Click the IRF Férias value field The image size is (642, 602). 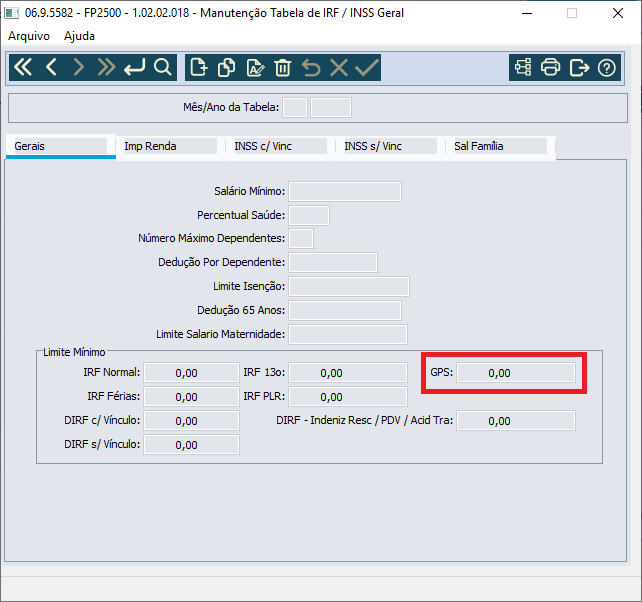point(191,396)
